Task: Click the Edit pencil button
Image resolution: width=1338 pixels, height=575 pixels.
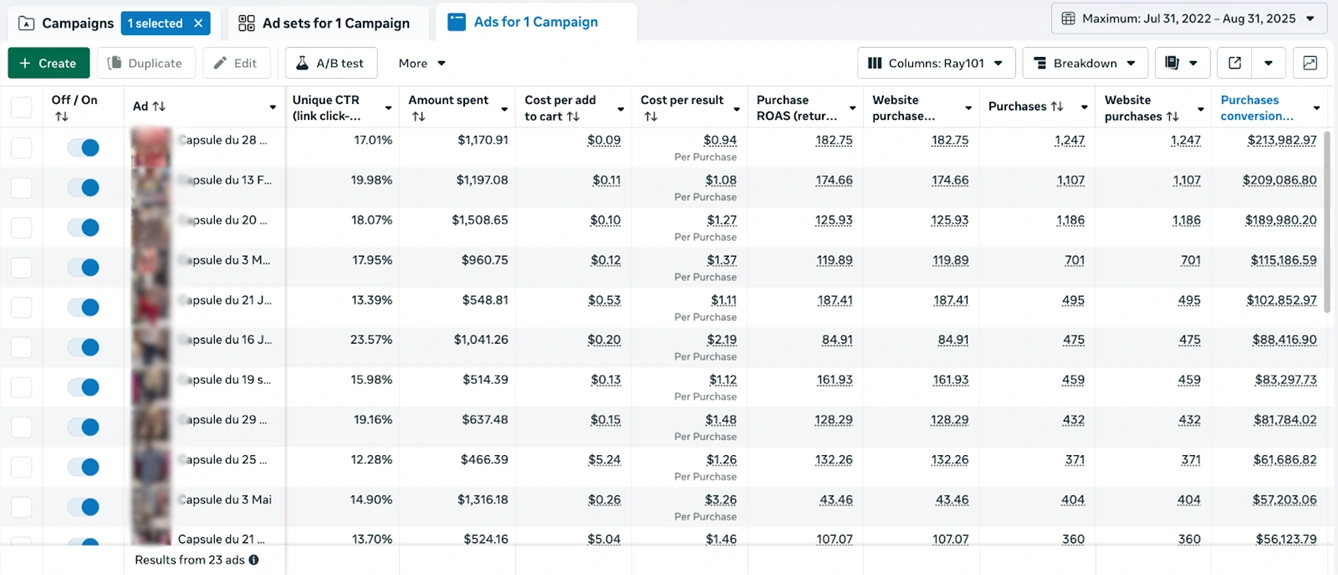Action: point(236,63)
